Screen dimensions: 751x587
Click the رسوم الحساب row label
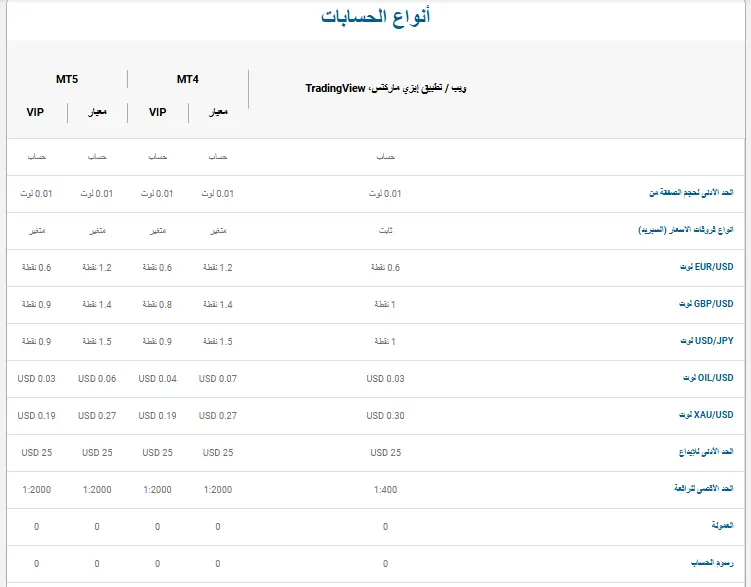[x=712, y=563]
